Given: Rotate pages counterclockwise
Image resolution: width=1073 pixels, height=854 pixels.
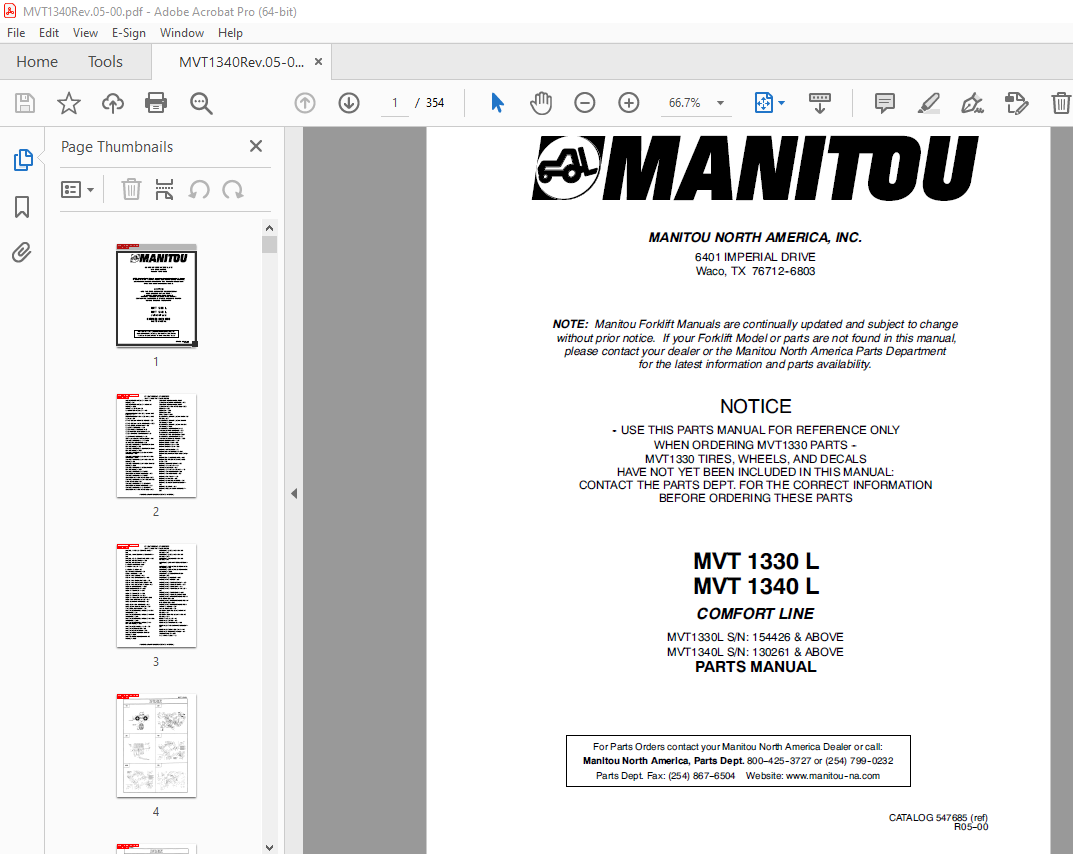Looking at the screenshot, I should click(x=199, y=190).
